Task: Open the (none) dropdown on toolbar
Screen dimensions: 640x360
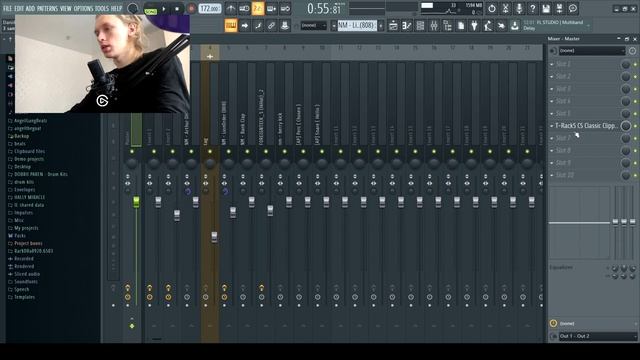Action: click(313, 25)
